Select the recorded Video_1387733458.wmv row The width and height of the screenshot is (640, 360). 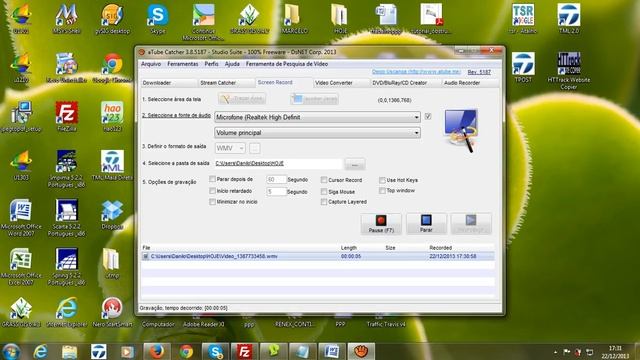pyautogui.click(x=318, y=256)
